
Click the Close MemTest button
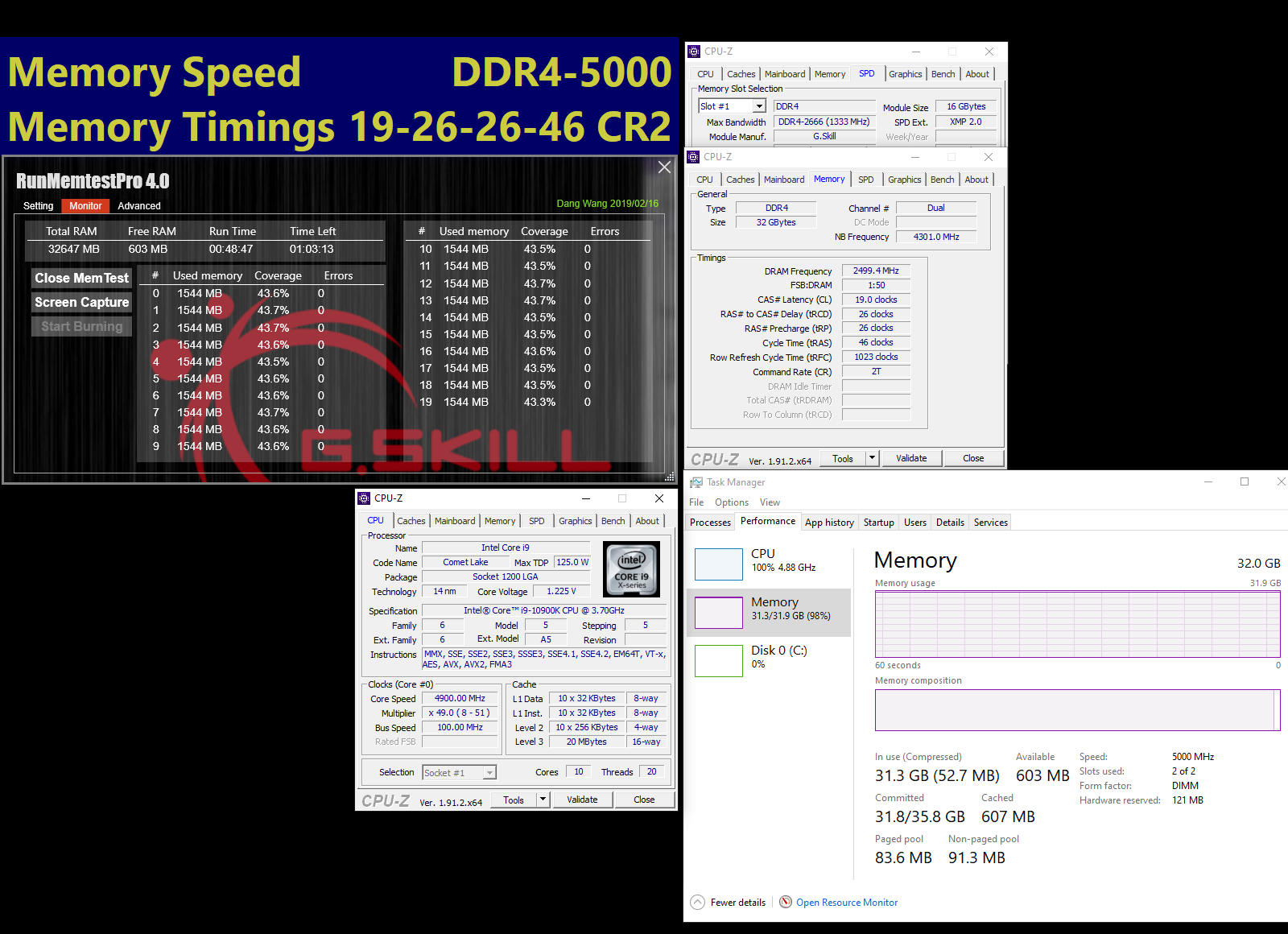80,278
